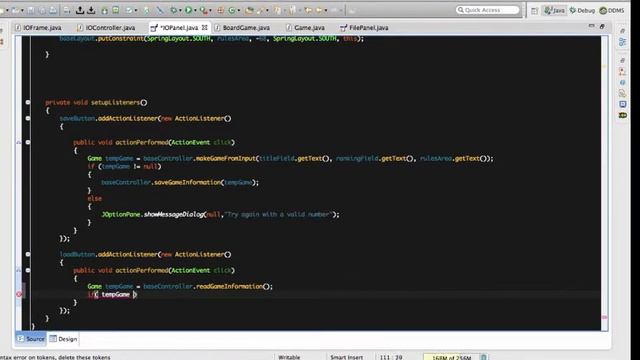Image resolution: width=640 pixels, height=360 pixels.
Task: Click the 'else' keyword in code
Action: [94, 198]
